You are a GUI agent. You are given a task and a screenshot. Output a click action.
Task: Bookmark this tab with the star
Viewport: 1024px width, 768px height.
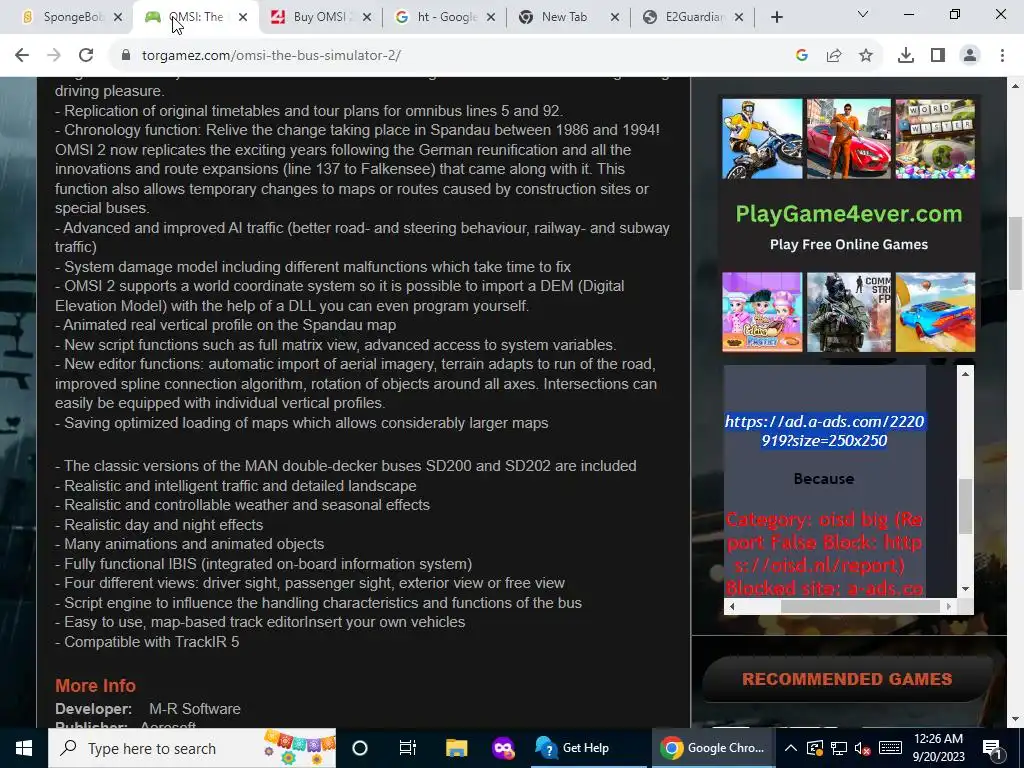pos(866,56)
